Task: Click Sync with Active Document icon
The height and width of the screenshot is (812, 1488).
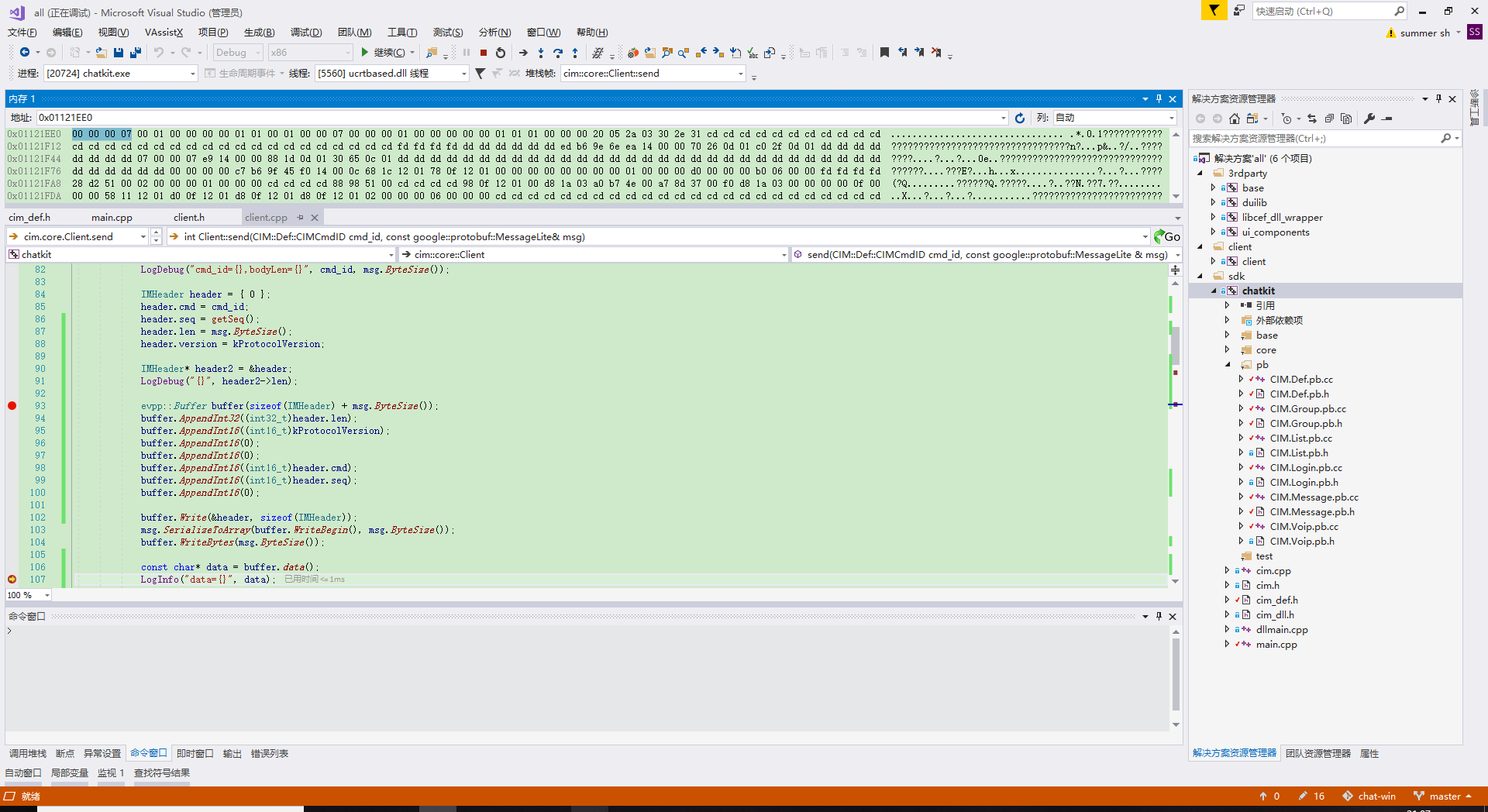Action: pos(1312,119)
